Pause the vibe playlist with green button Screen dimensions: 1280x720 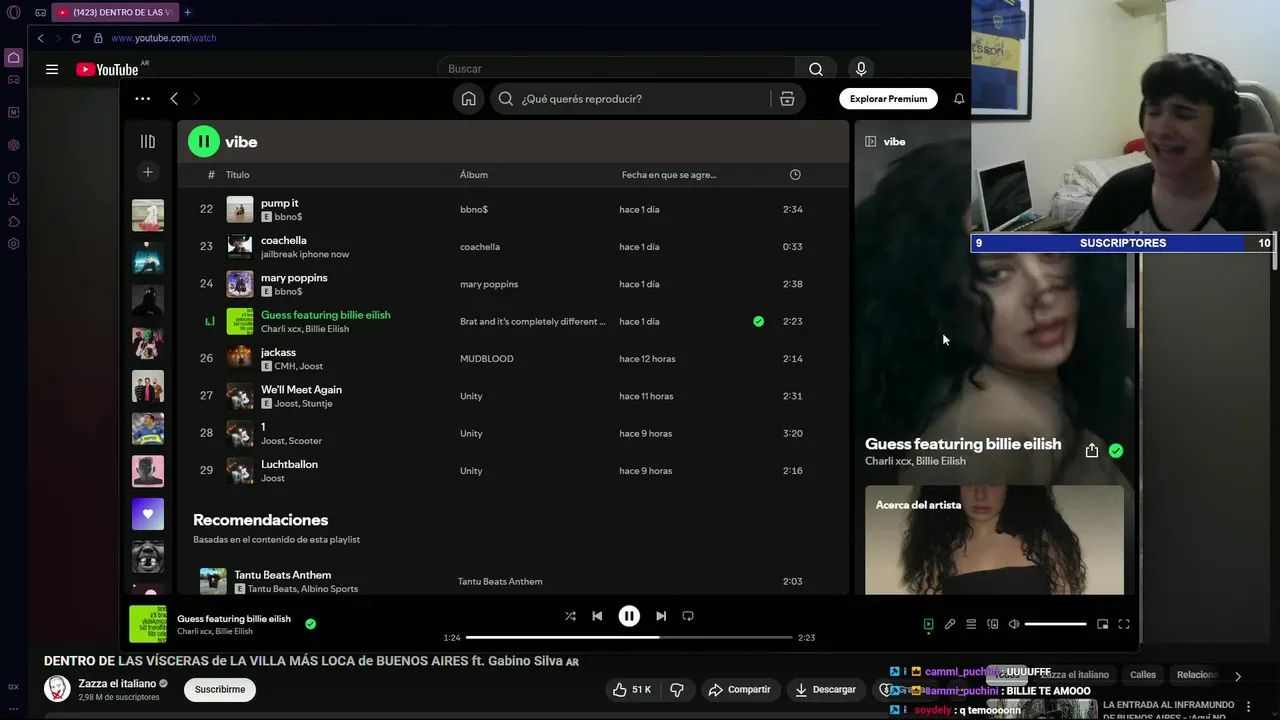[204, 142]
